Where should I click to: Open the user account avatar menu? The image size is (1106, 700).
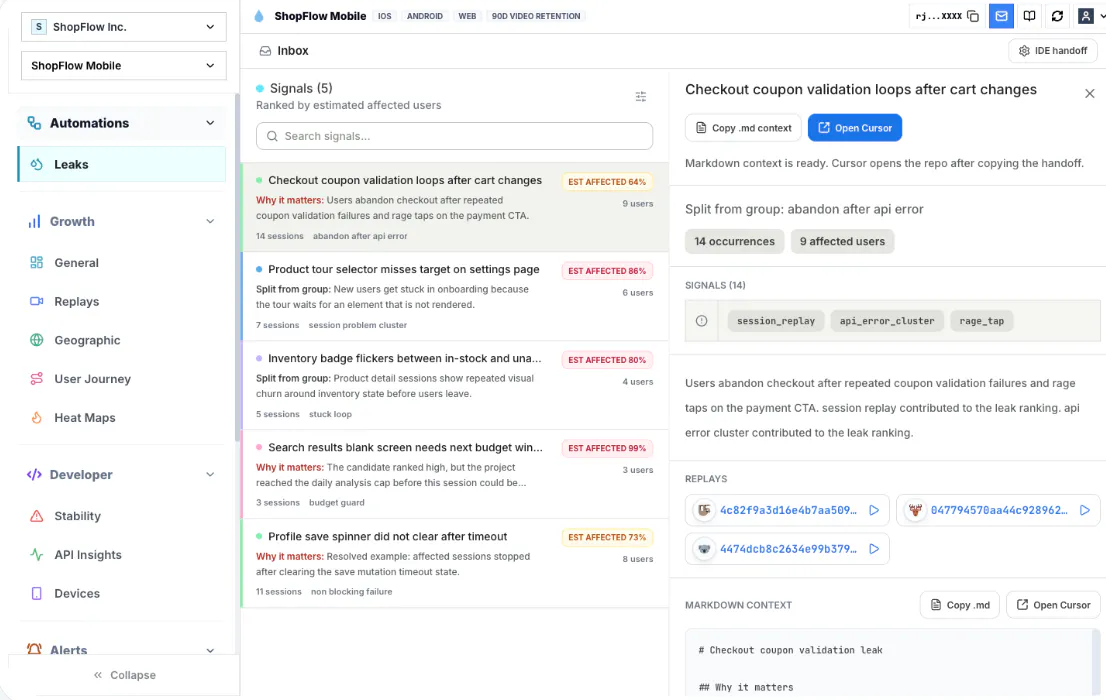pyautogui.click(x=1086, y=16)
